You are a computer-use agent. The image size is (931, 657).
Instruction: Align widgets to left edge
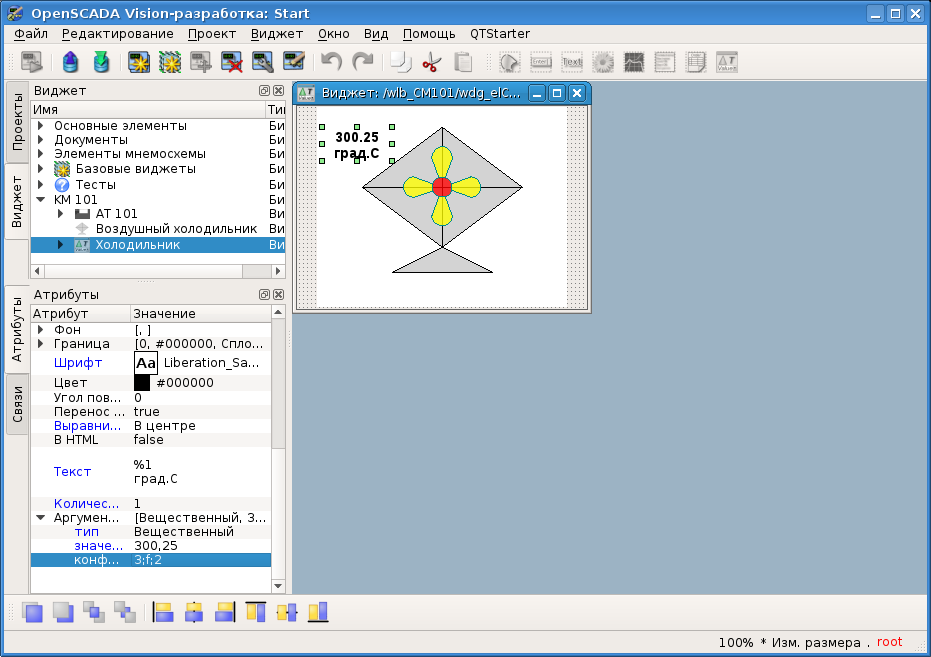coord(163,611)
